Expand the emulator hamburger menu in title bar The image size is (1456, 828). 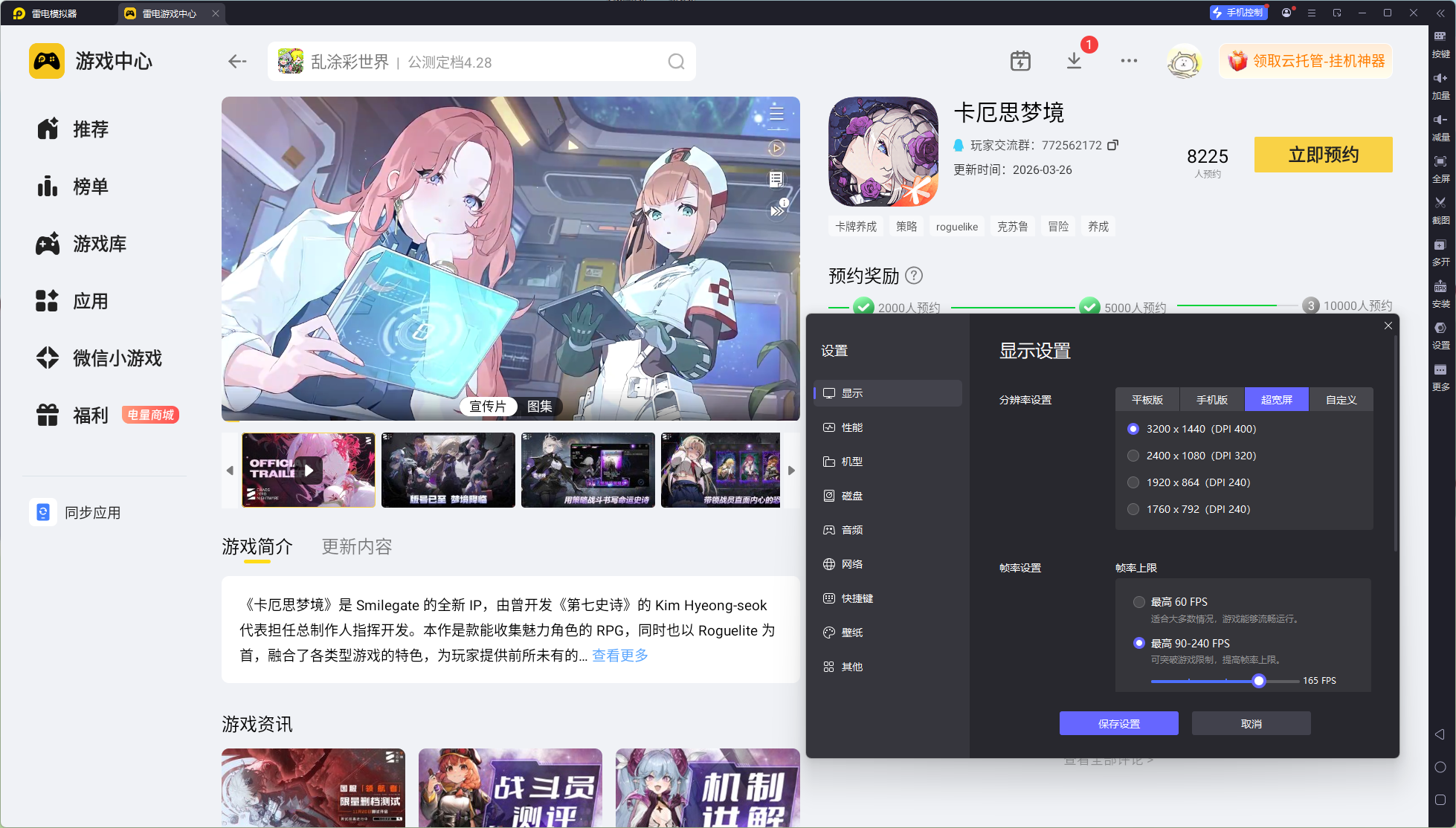coord(1312,13)
